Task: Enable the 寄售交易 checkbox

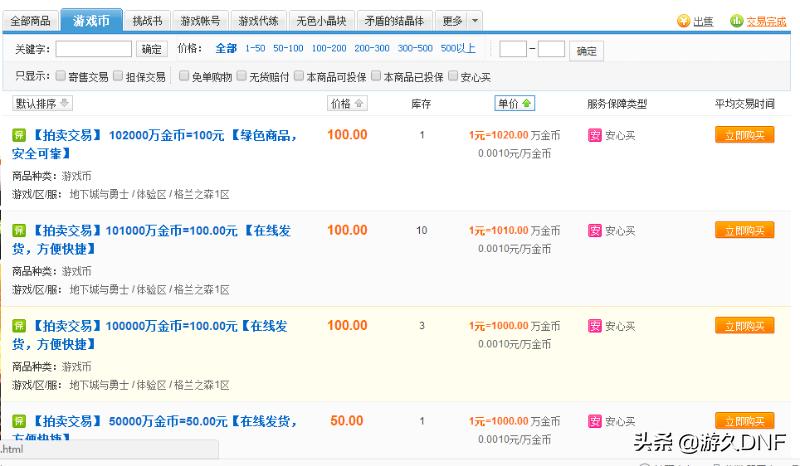Action: (x=61, y=76)
